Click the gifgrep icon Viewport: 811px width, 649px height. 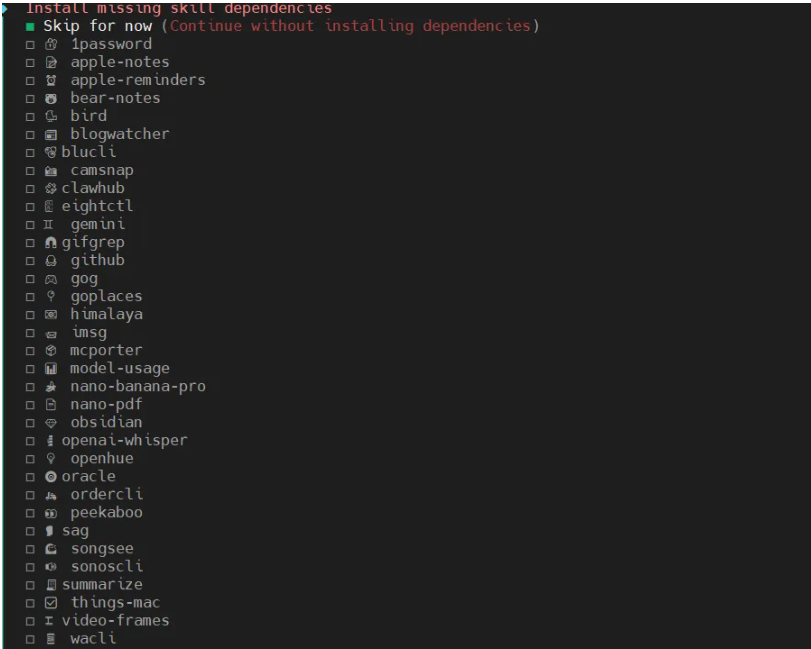pyautogui.click(x=51, y=243)
